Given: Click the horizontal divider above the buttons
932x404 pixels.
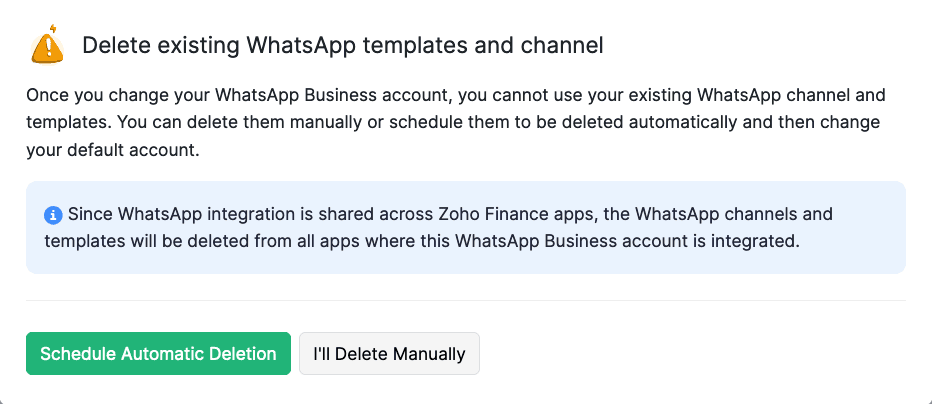Looking at the screenshot, I should pos(465,300).
